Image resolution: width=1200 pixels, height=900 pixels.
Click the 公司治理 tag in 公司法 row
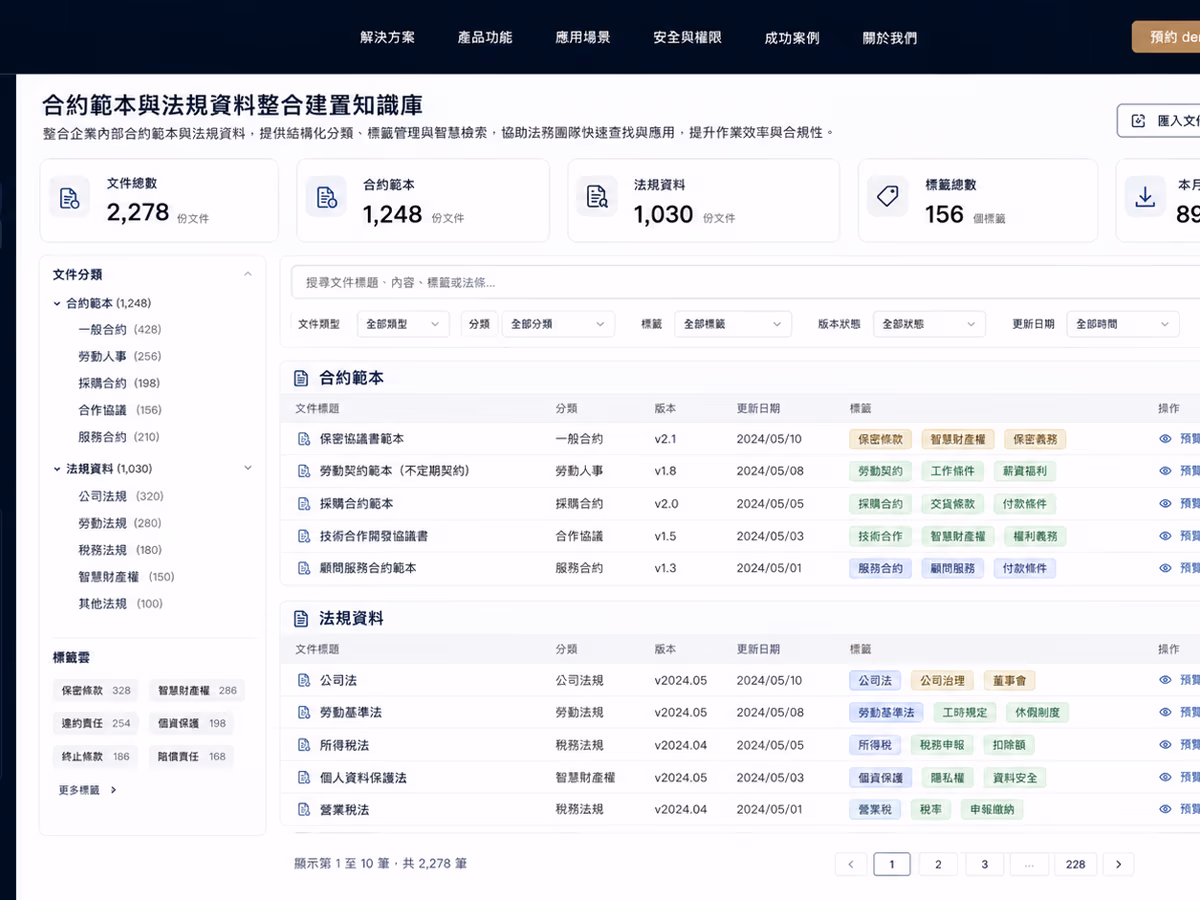coord(942,680)
